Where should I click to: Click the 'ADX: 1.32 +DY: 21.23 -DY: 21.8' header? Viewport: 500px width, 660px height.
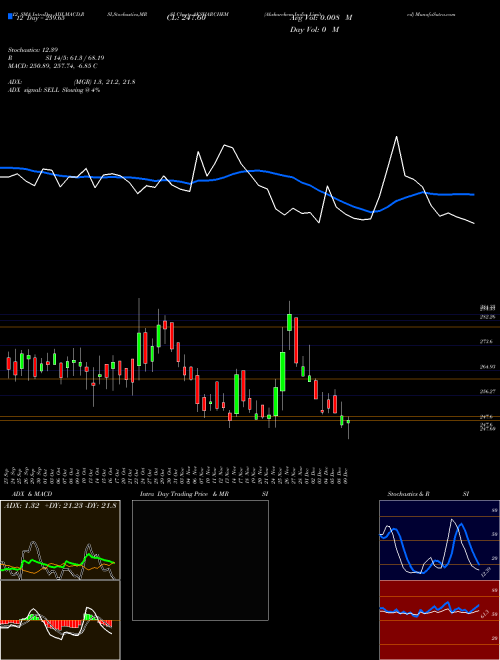(x=61, y=506)
